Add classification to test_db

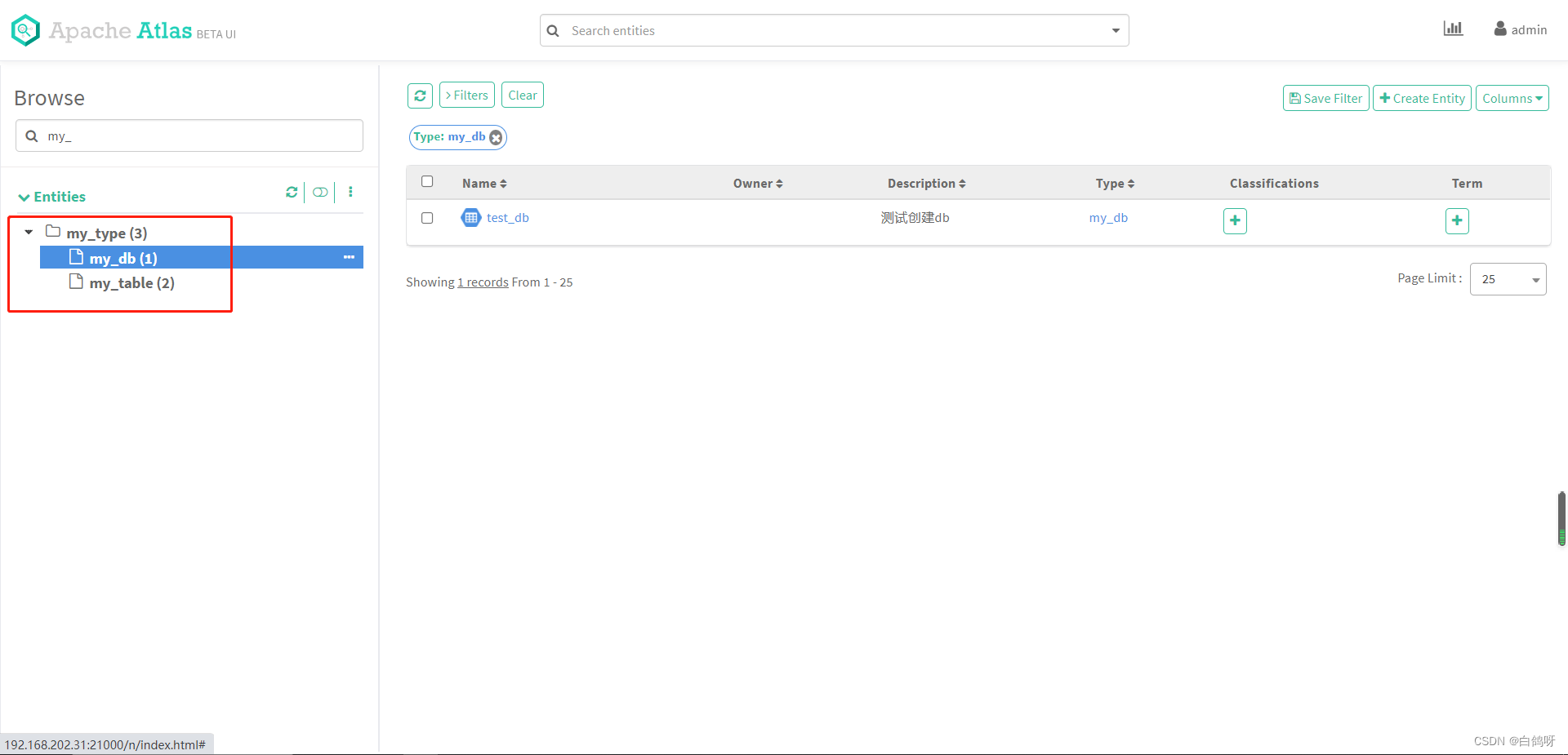[x=1235, y=220]
